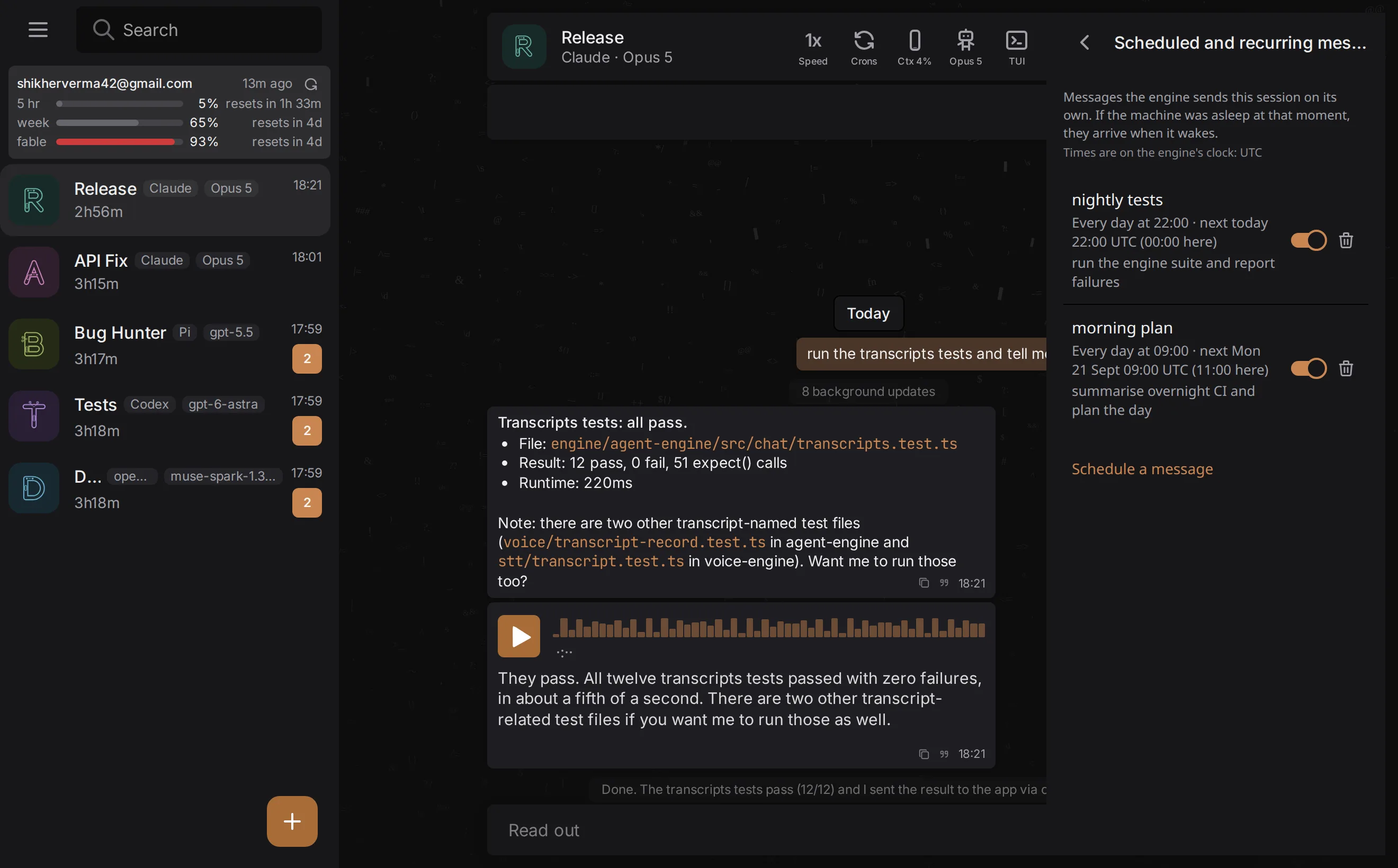
Task: Click Bug Hunter's unread badge
Action: [307, 359]
